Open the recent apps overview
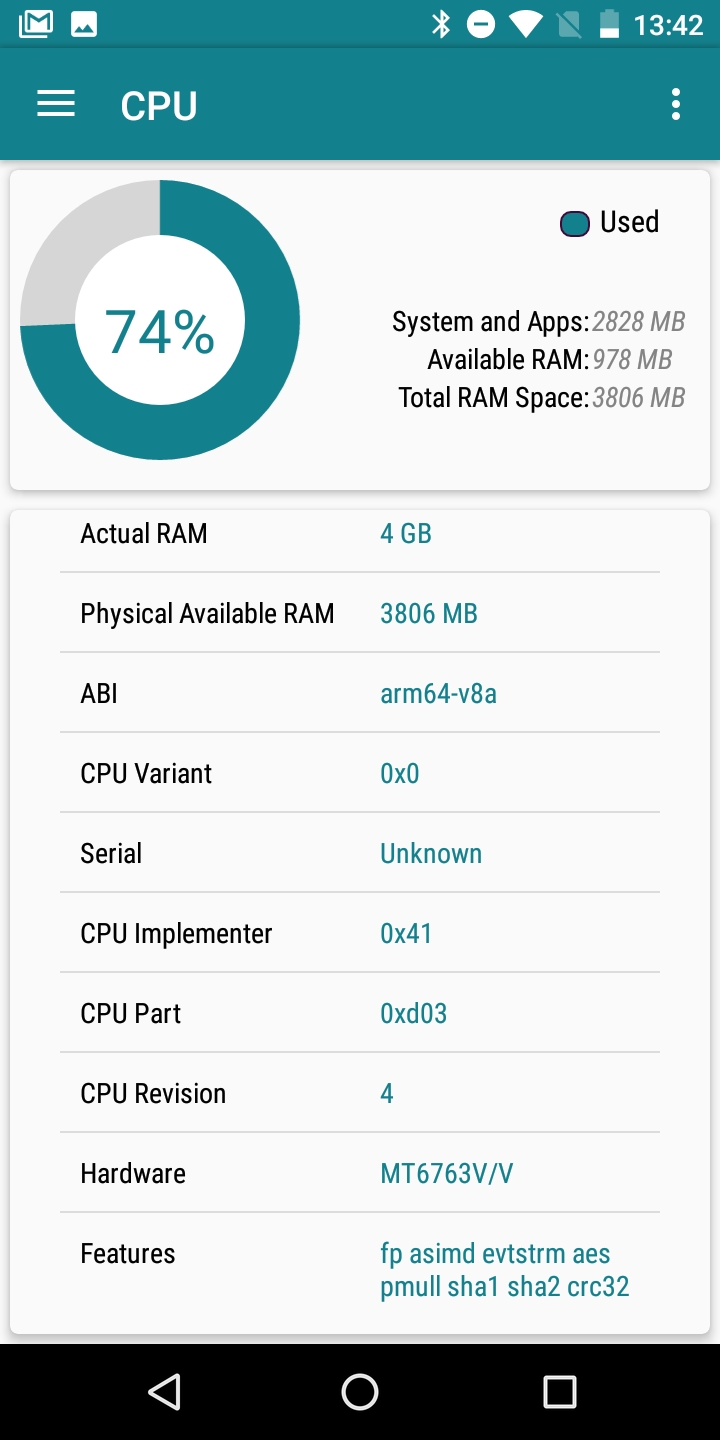The width and height of the screenshot is (720, 1440). pyautogui.click(x=560, y=1391)
